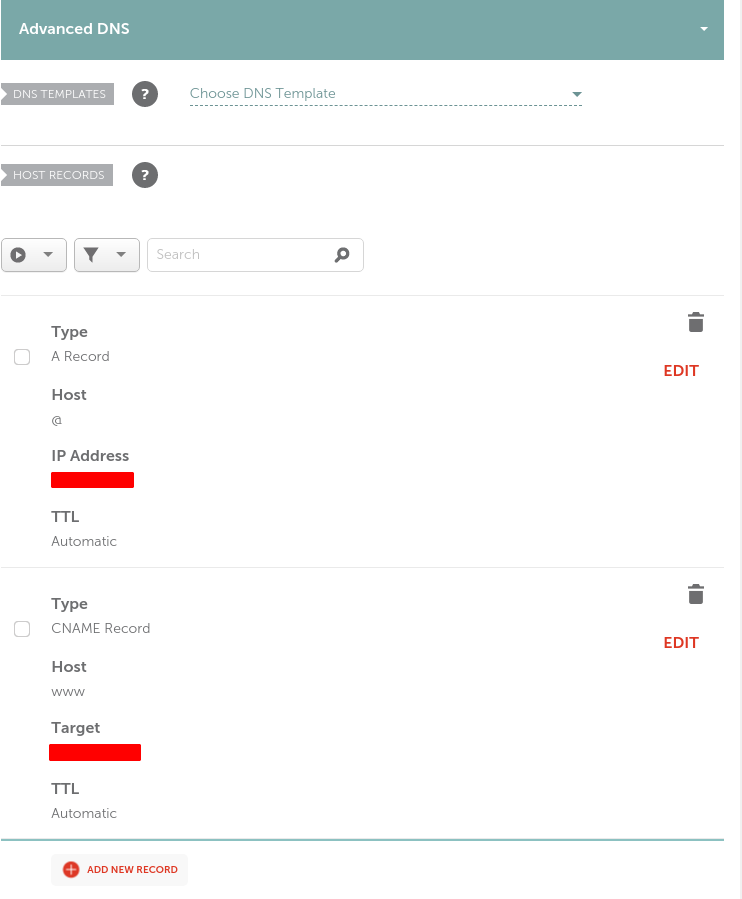
Task: Click the Host Records help question mark icon
Action: pos(145,175)
